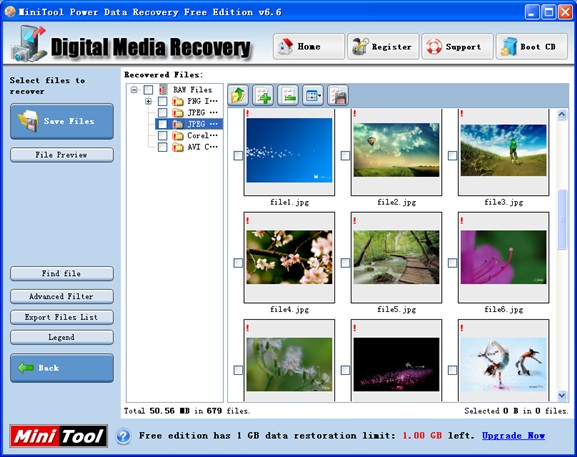Open the Home screen
Viewport: 577px width, 457px height.
click(x=309, y=46)
